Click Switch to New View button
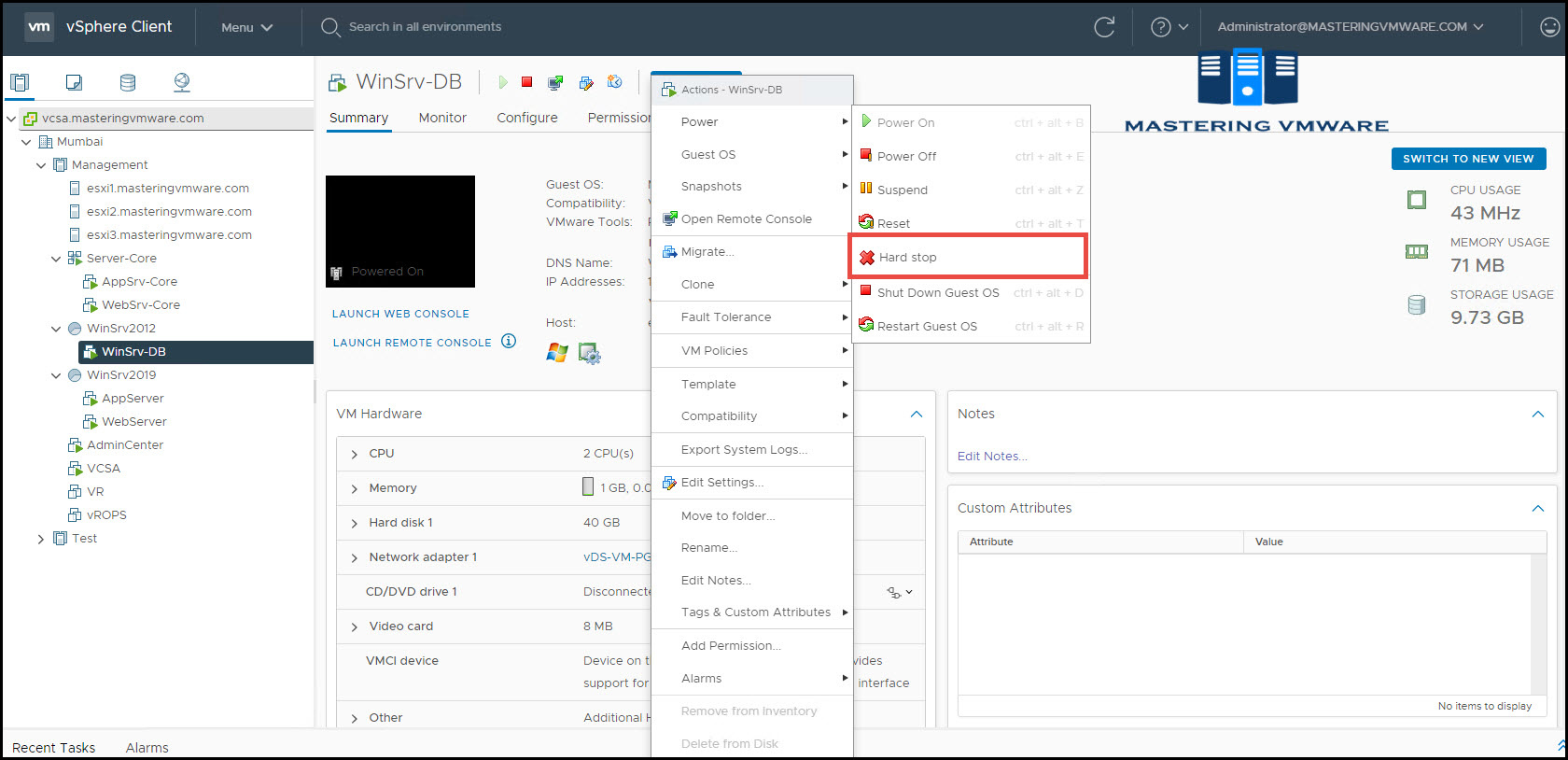 coord(1468,159)
